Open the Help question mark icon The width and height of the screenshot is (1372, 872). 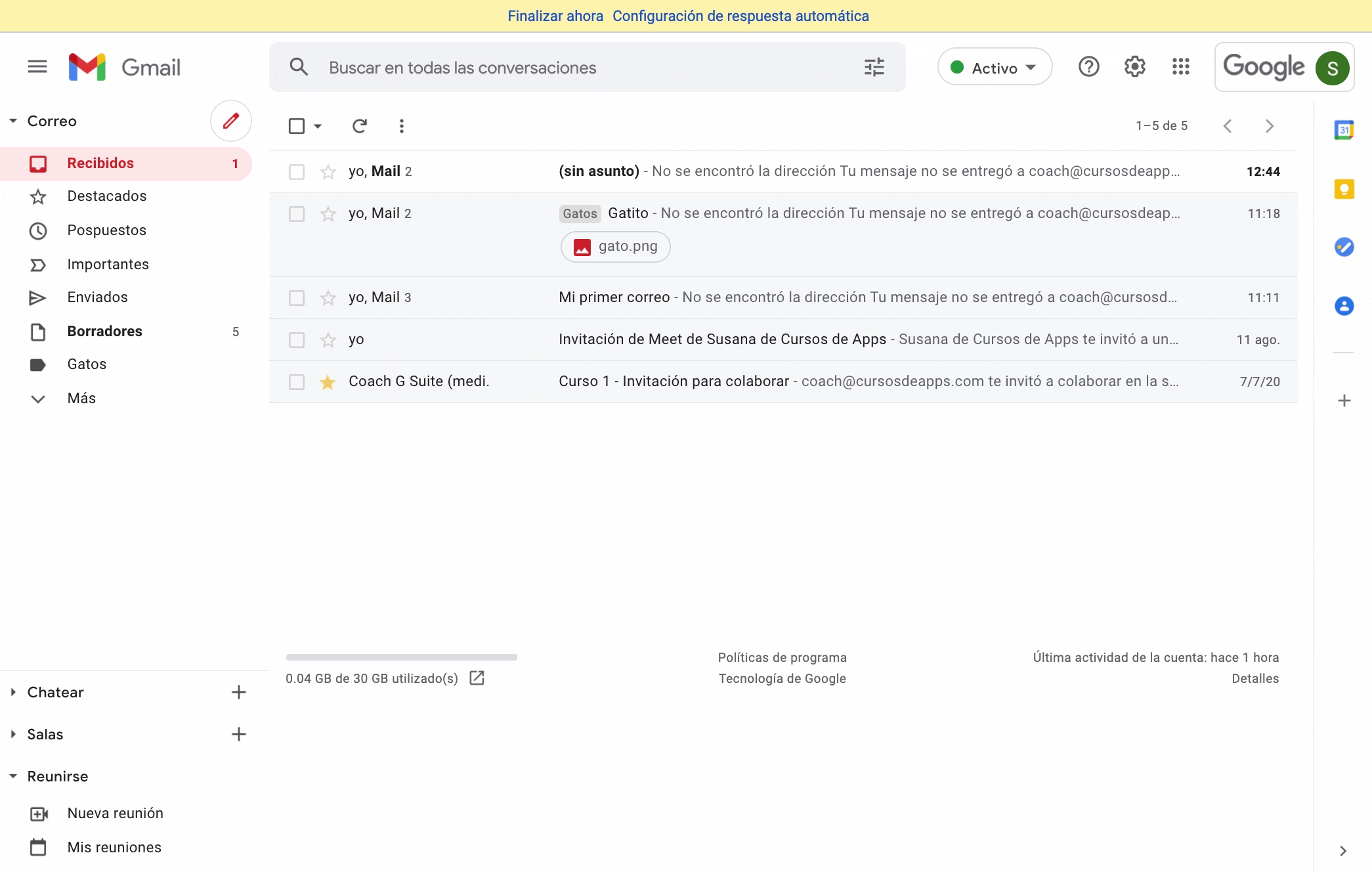[1088, 66]
